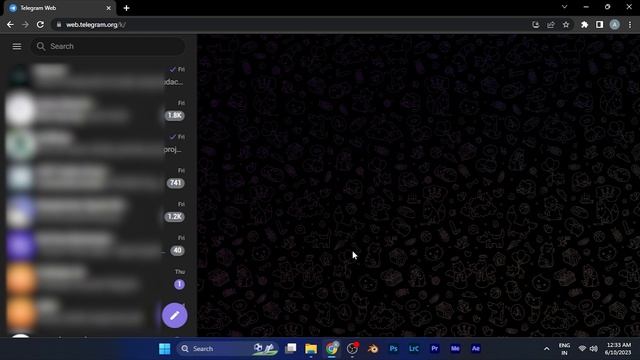
Task: Bookmark this page with the star icon
Action: (566, 25)
